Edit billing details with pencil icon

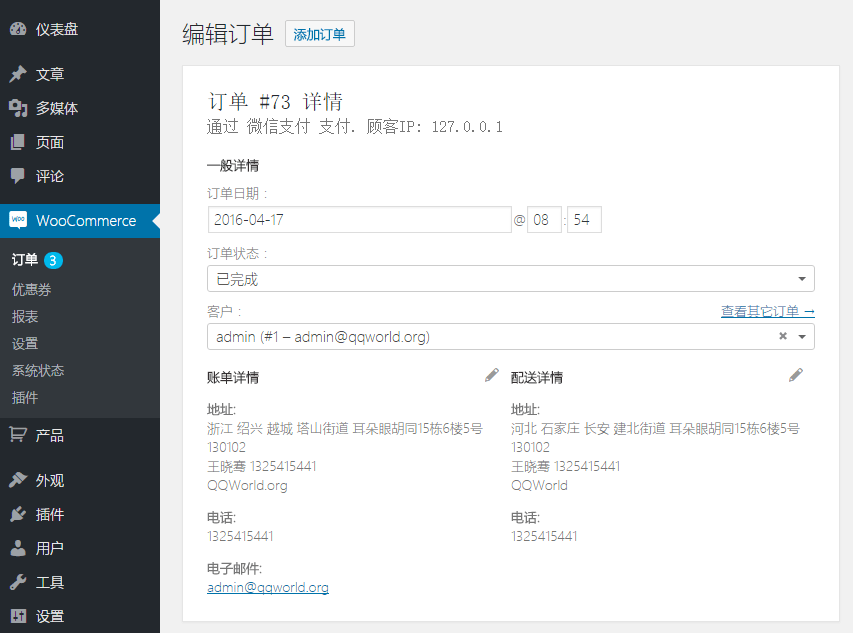[492, 375]
